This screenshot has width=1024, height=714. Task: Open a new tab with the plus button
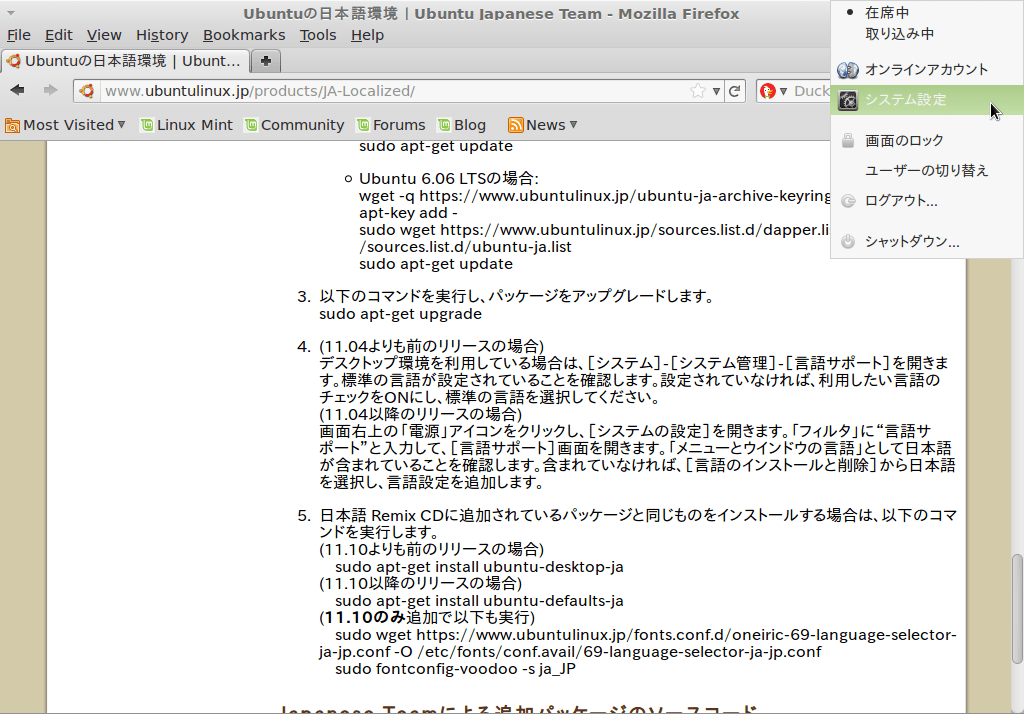point(265,61)
